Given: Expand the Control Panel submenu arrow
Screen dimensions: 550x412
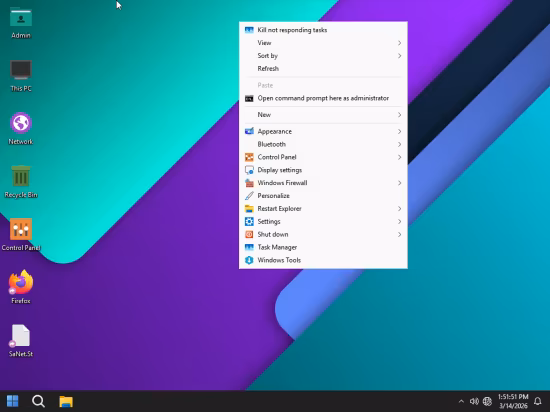Looking at the screenshot, I should (400, 157).
